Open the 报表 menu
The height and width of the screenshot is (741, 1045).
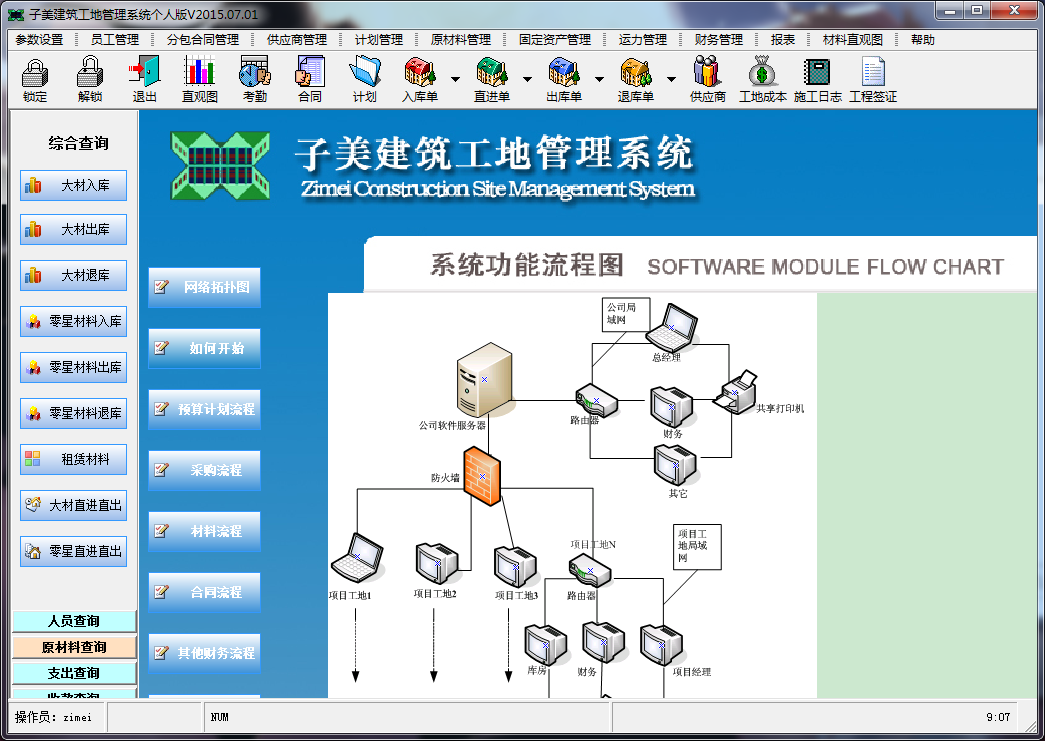pos(782,40)
